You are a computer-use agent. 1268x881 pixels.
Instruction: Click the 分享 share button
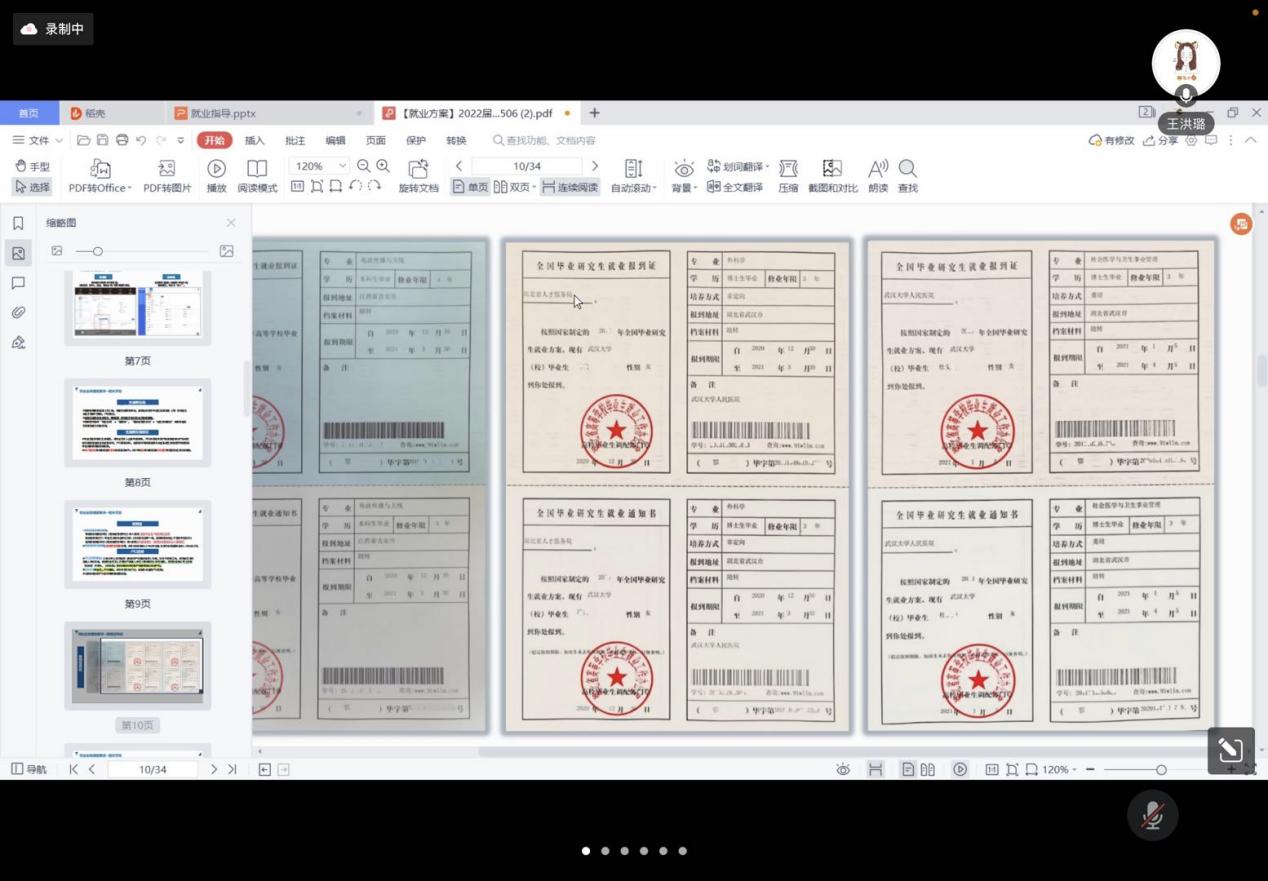[x=1160, y=140]
